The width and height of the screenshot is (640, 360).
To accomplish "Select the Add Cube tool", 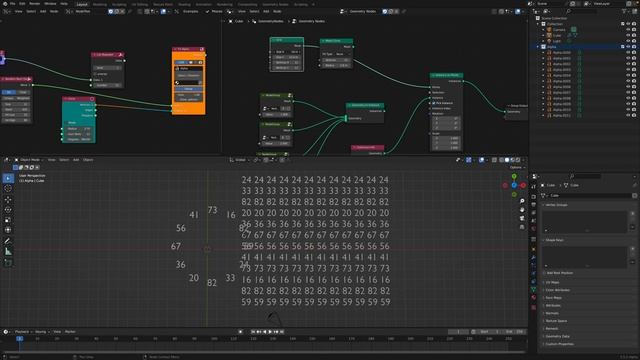I will pos(8,262).
